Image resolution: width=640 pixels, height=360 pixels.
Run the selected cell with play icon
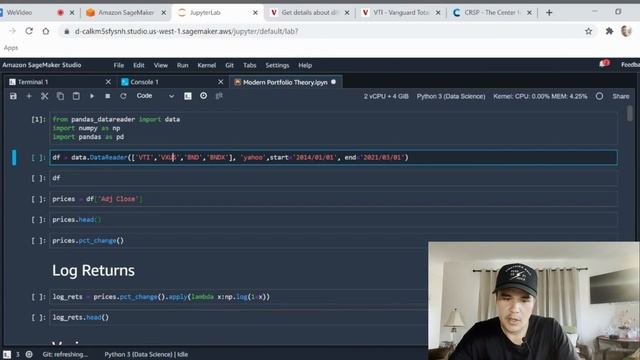click(92, 96)
